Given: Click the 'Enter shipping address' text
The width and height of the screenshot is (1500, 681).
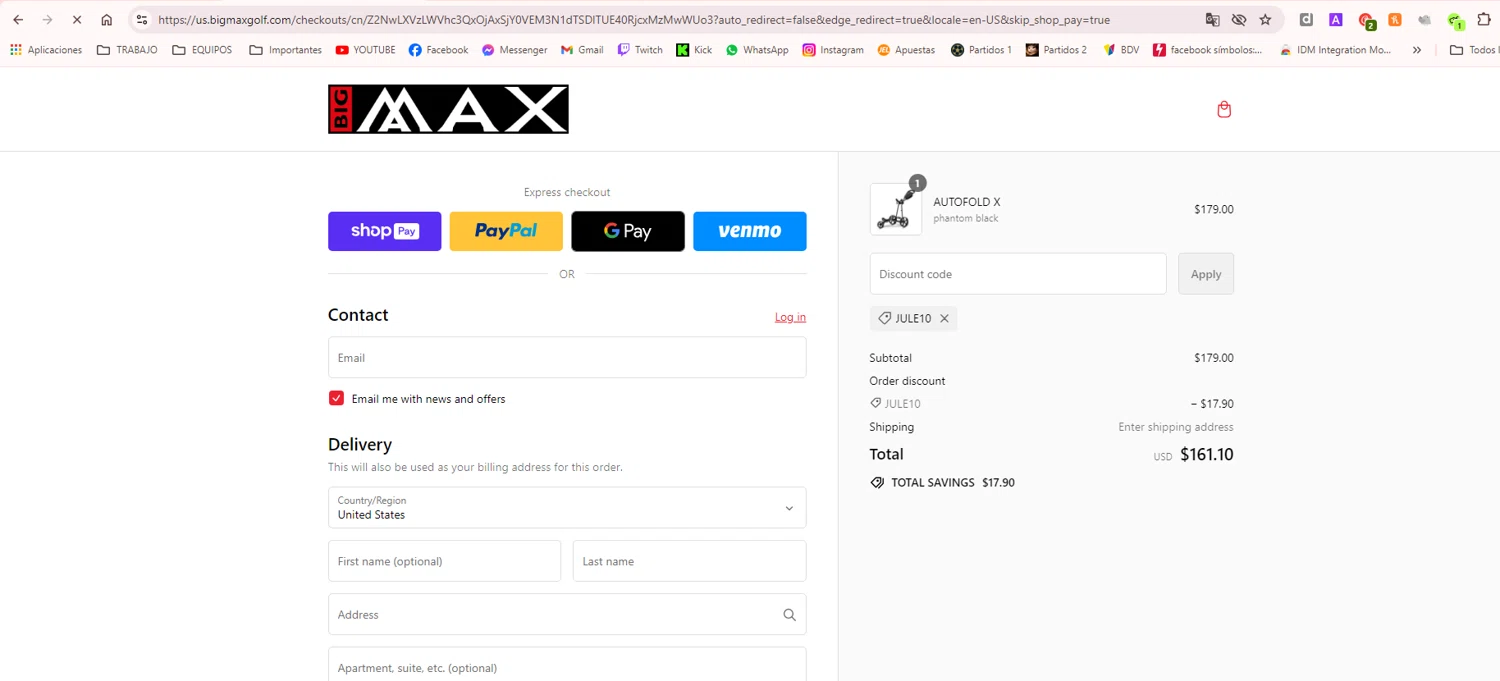Looking at the screenshot, I should click(1176, 427).
